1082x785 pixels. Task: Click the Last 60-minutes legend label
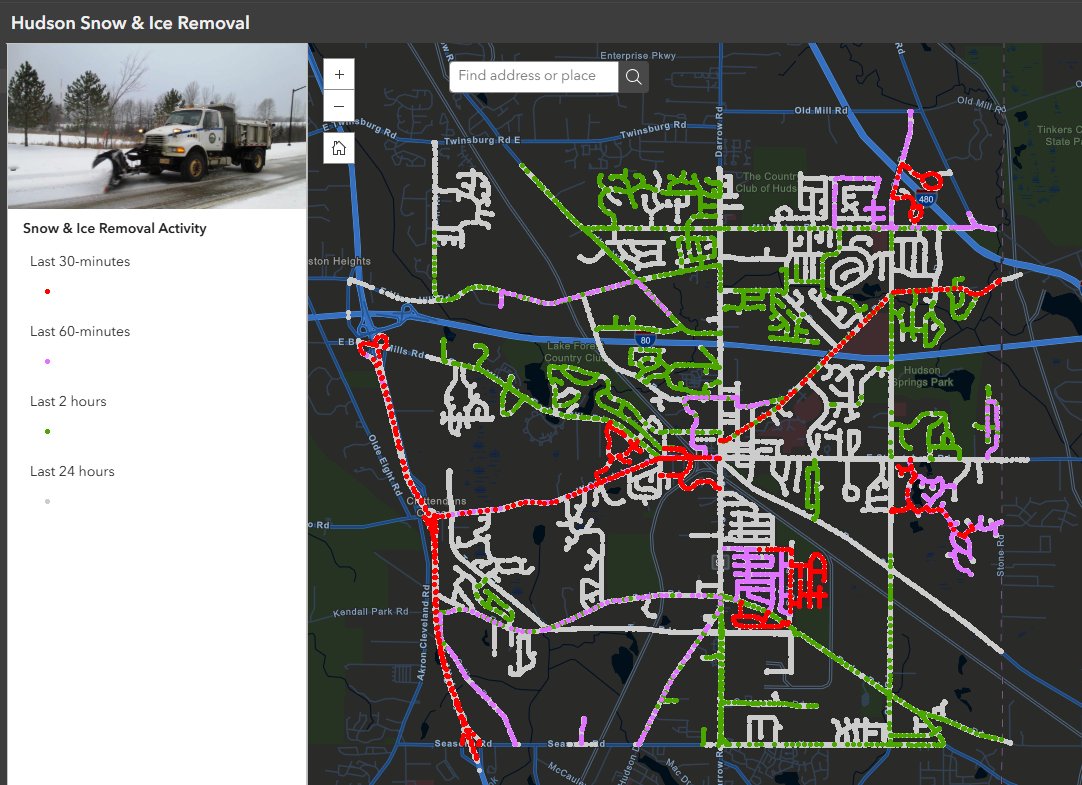(80, 331)
